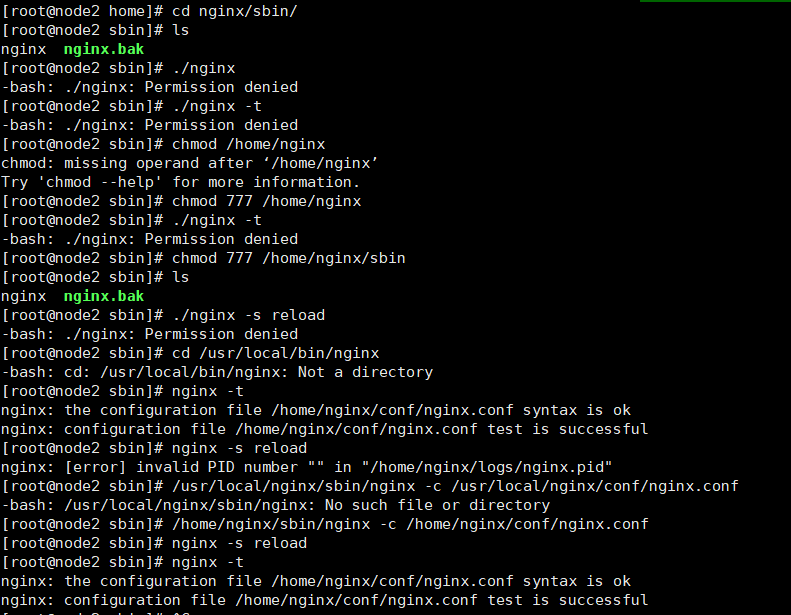The height and width of the screenshot is (615, 791).
Task: Click the 'invalid PID number' error line
Action: pyautogui.click(x=306, y=467)
